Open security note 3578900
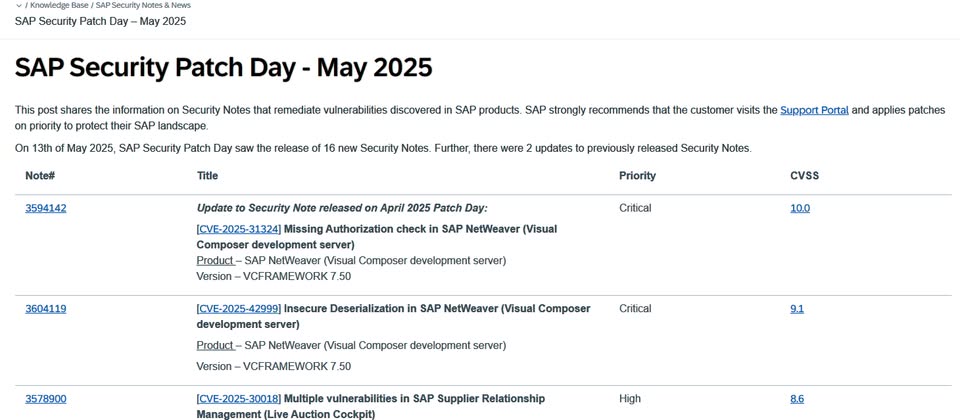 [46, 399]
